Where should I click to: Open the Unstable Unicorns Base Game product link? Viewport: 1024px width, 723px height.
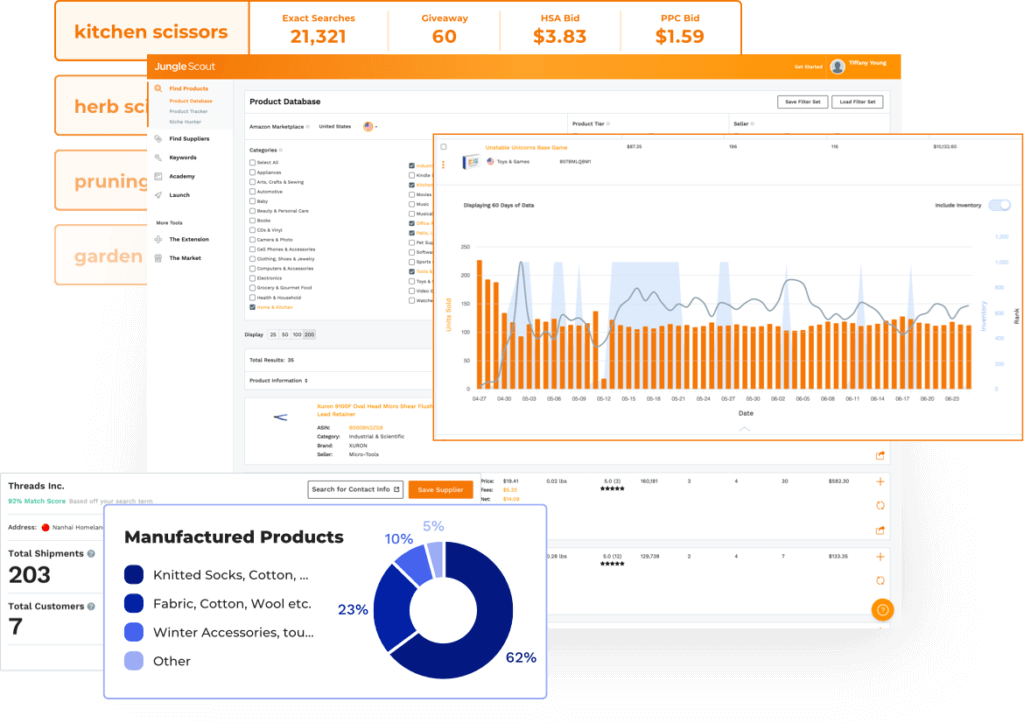(526, 148)
